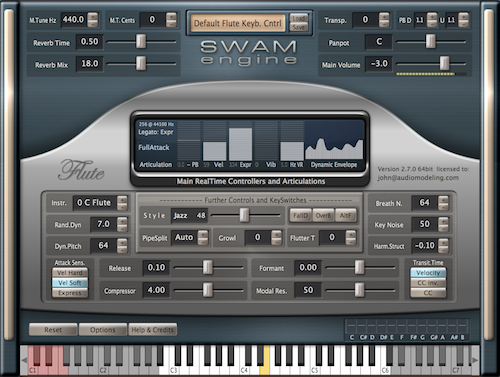Decrease Dyn.Pitch value with minus stepper
This screenshot has height=377, width=500.
pos(122,250)
